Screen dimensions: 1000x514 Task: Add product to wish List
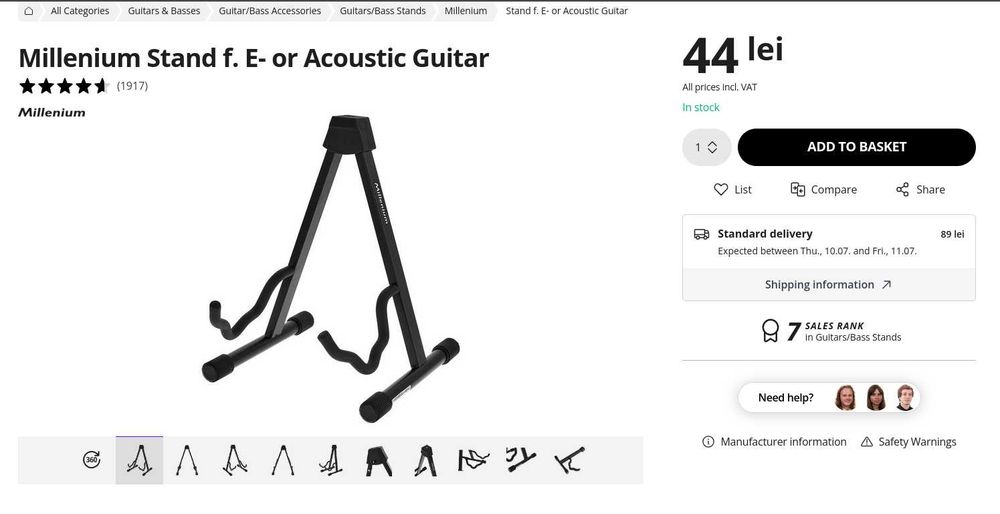coord(732,189)
